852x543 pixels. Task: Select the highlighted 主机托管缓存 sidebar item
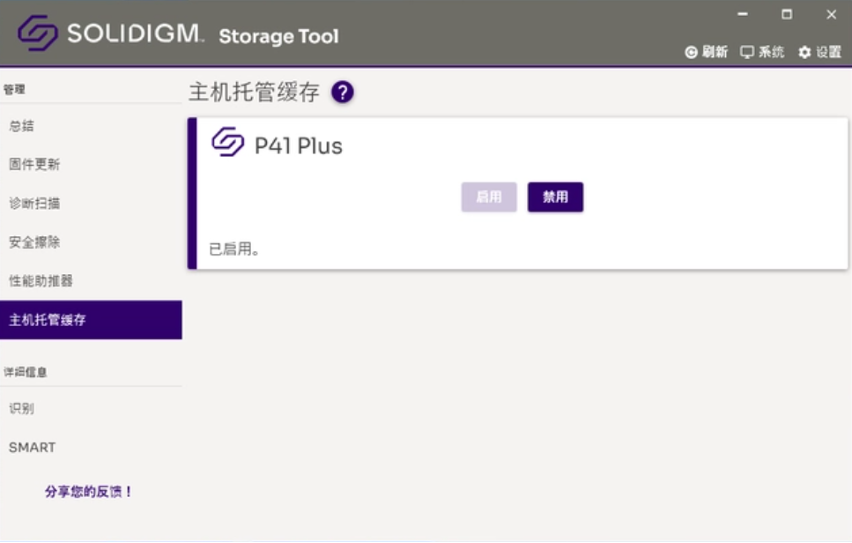coord(47,321)
